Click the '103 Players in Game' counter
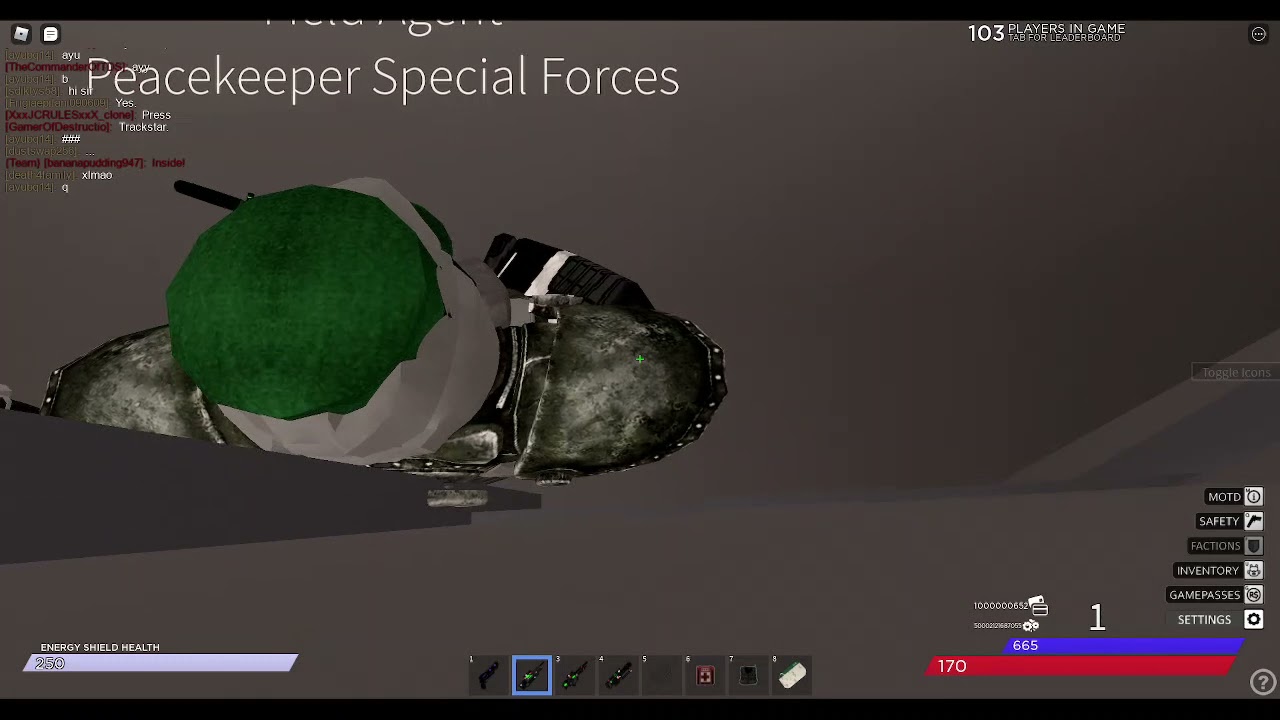The width and height of the screenshot is (1280, 720). (x=1046, y=33)
